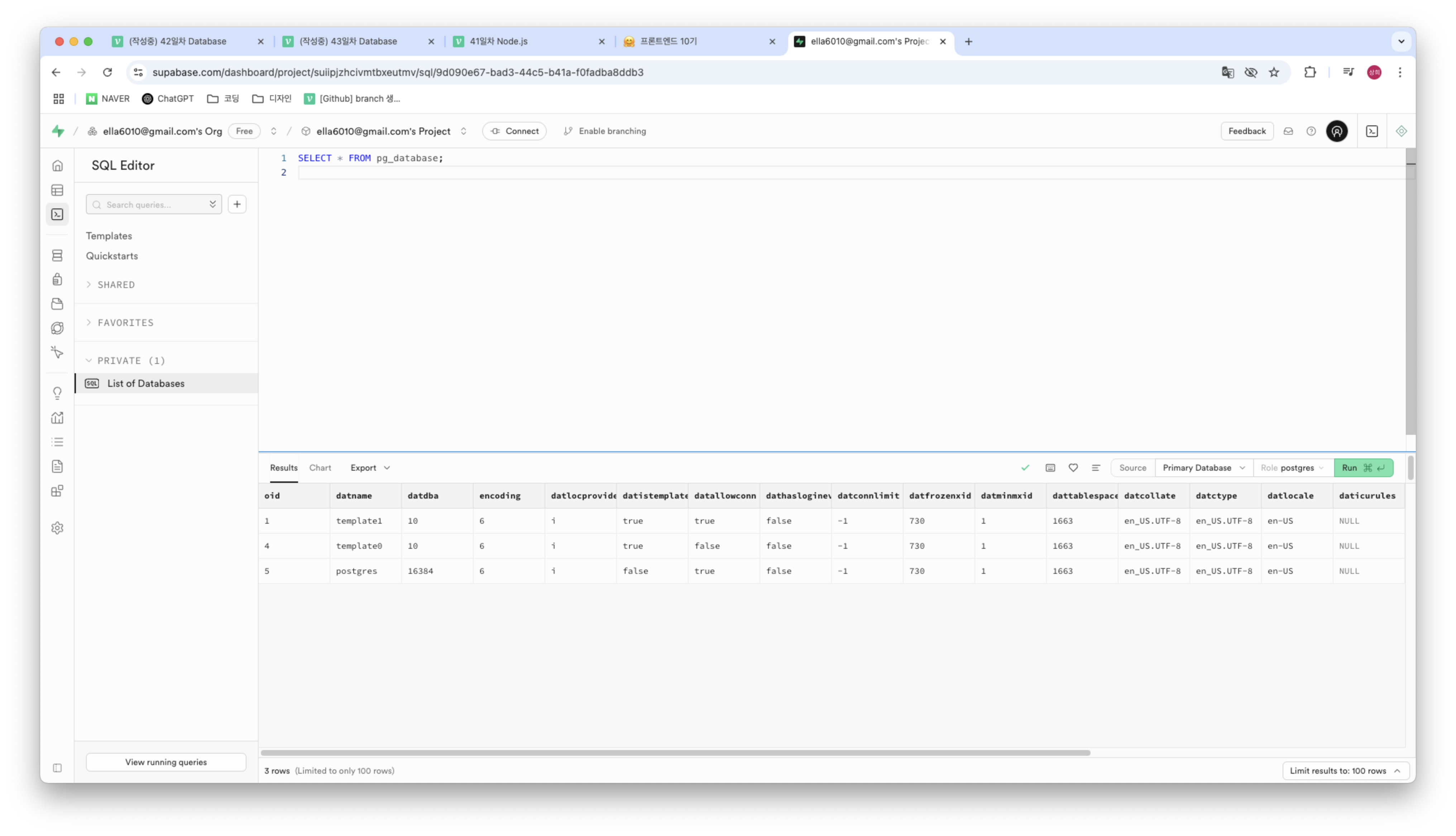Open the Project Home sidebar icon
The width and height of the screenshot is (1456, 836).
[x=57, y=166]
